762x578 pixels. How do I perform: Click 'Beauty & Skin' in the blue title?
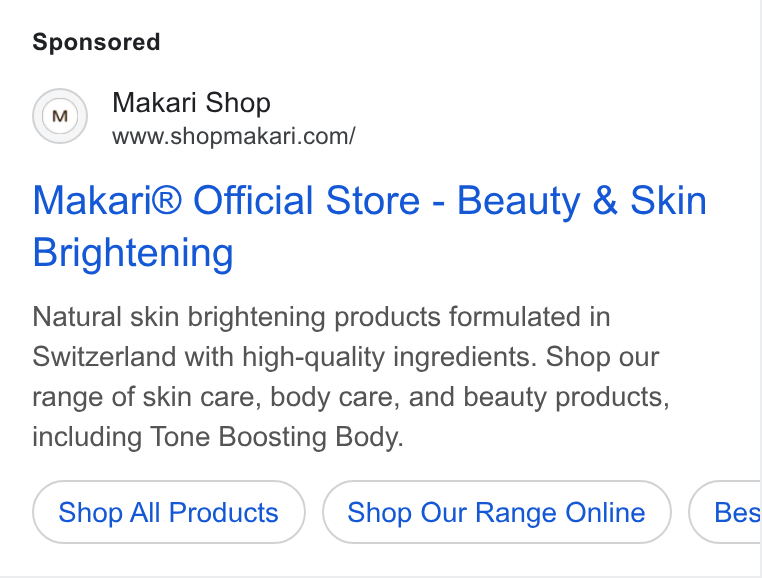click(582, 200)
